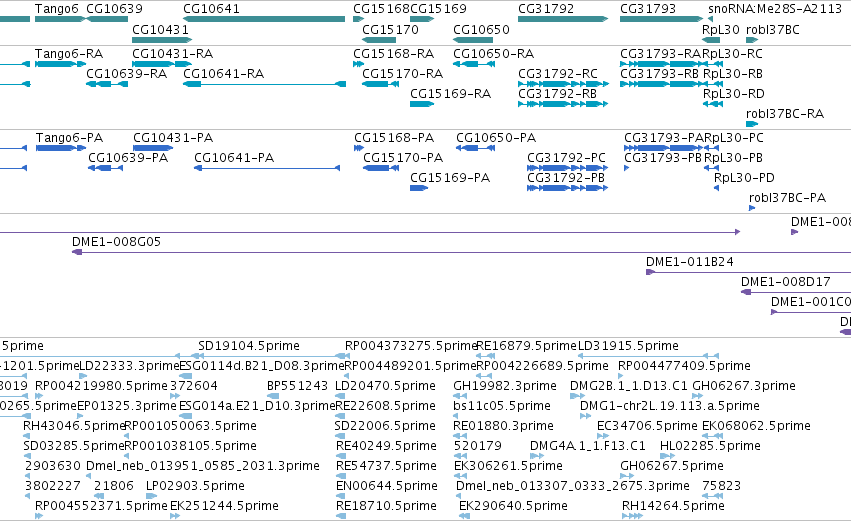Screen dimensions: 851x521
Task: Select the CG10431-RA transcript
Action: click(162, 64)
